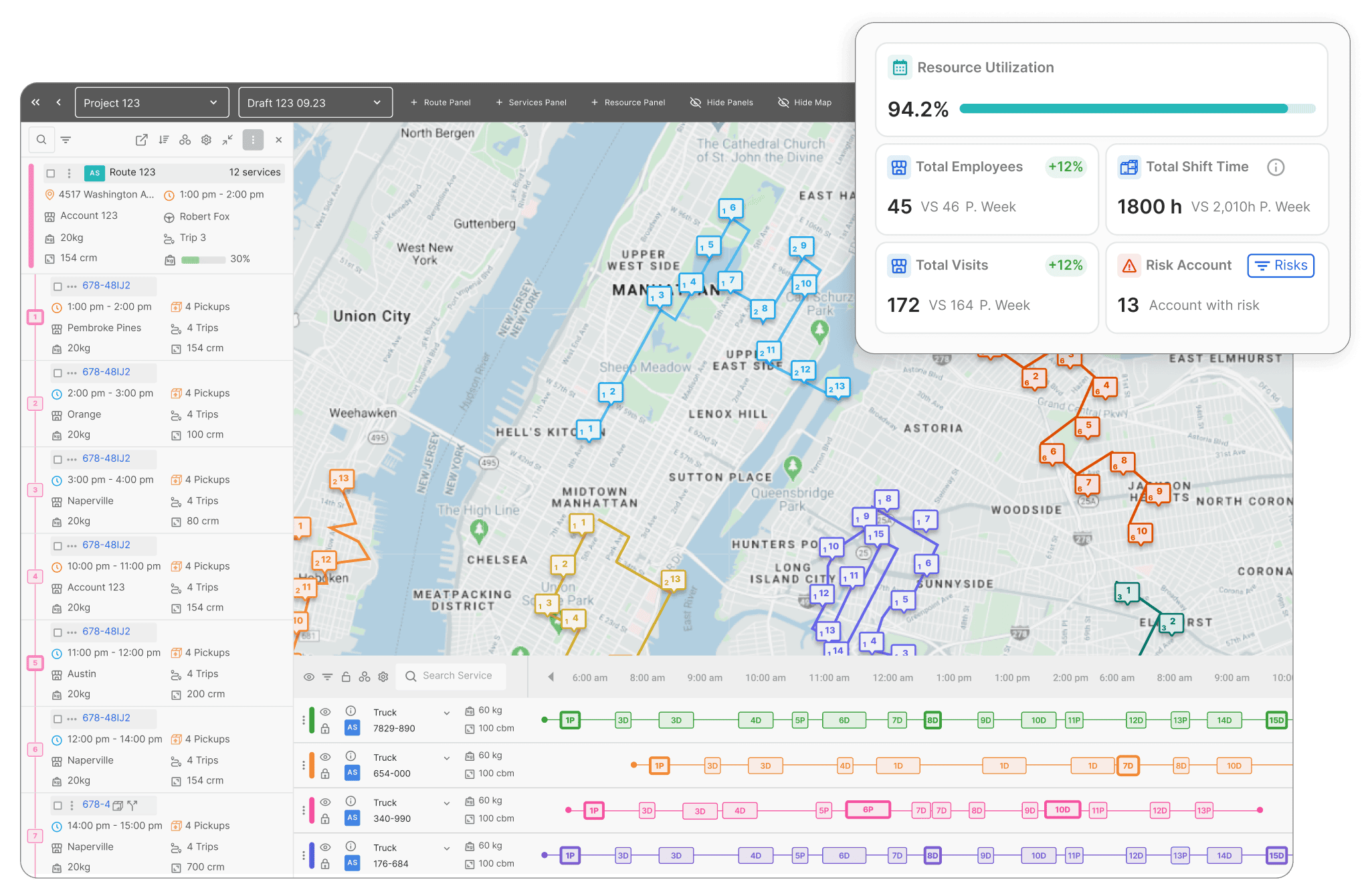Select the Route 123 checkbox

point(51,173)
